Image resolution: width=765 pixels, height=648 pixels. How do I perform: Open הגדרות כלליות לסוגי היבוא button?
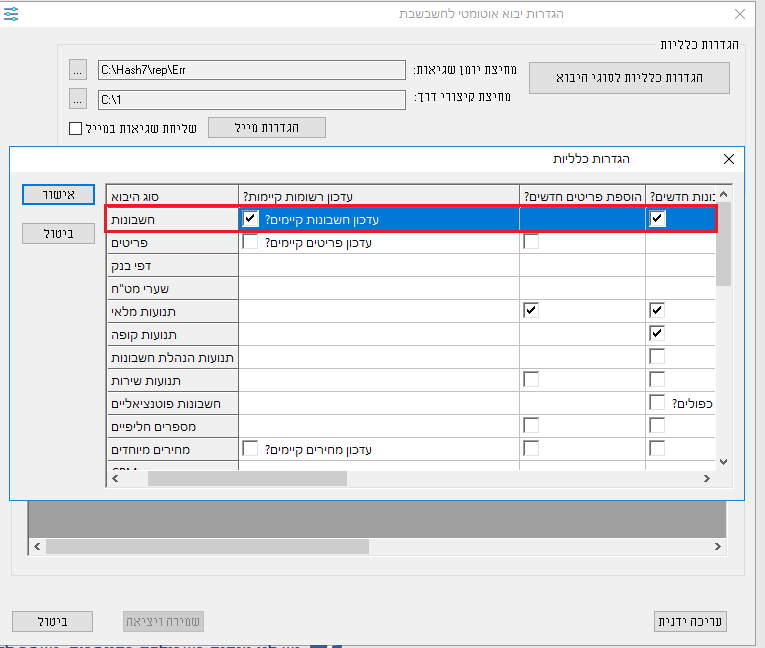(x=629, y=78)
